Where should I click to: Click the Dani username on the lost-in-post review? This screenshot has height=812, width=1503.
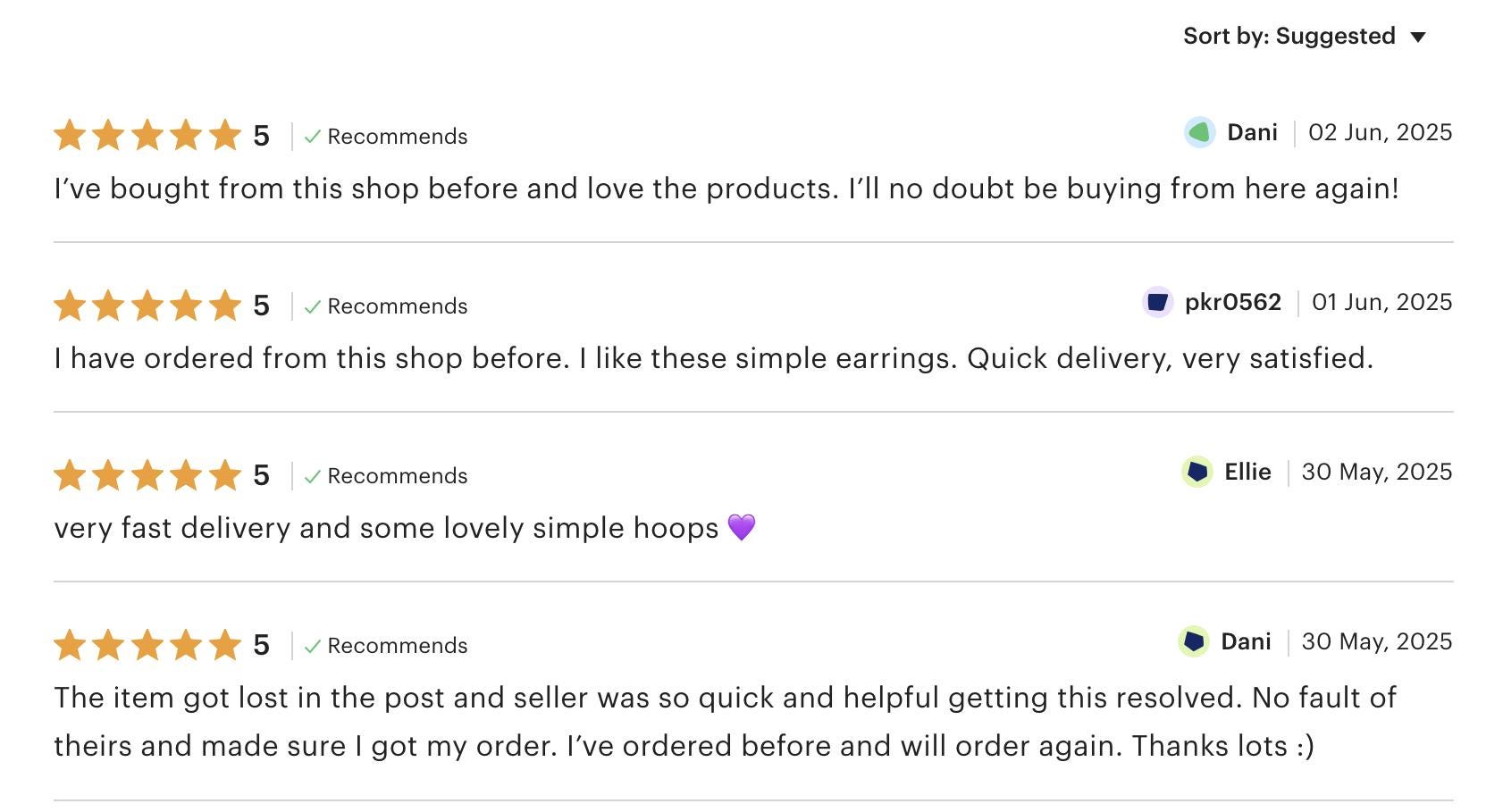(x=1246, y=641)
